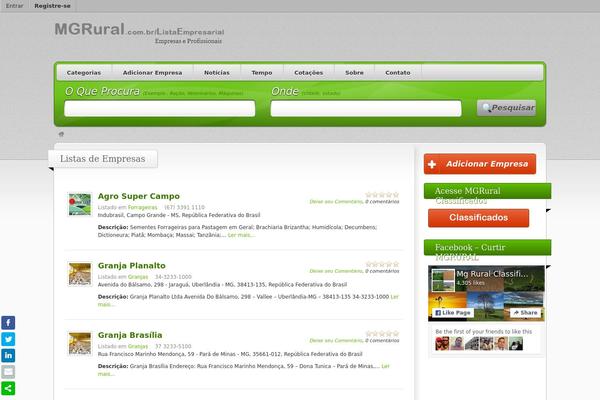The height and width of the screenshot is (400, 600).
Task: Click first friend avatar in Facebook widget
Action: click(442, 344)
